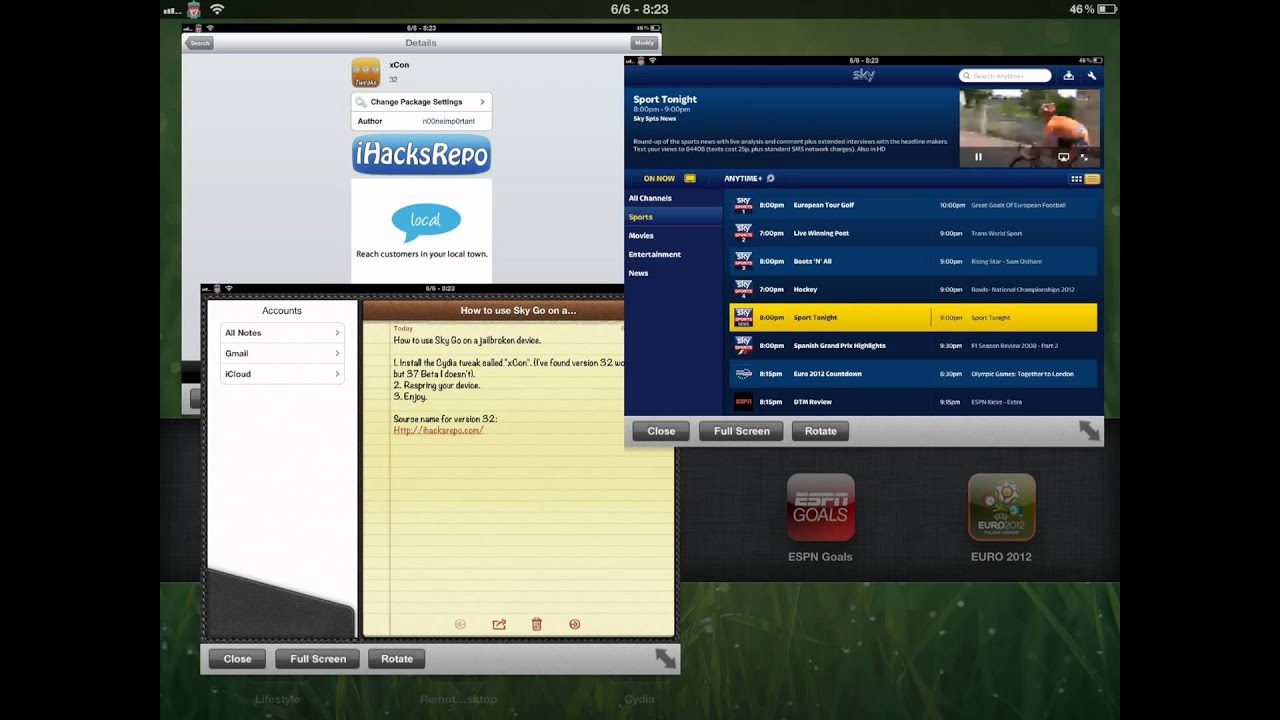Switch Sky Go listings to grid view

coord(1076,179)
